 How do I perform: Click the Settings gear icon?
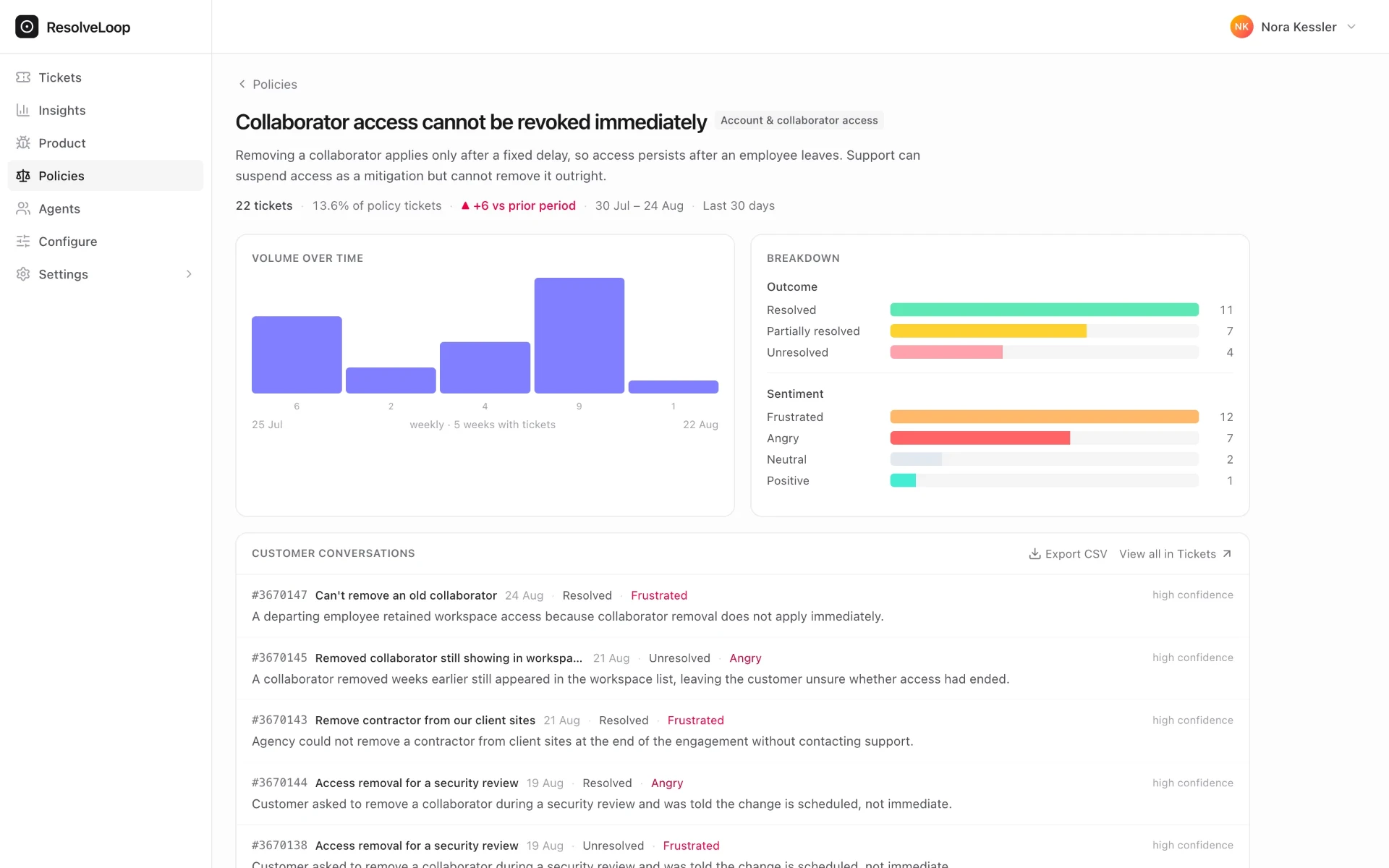(23, 274)
